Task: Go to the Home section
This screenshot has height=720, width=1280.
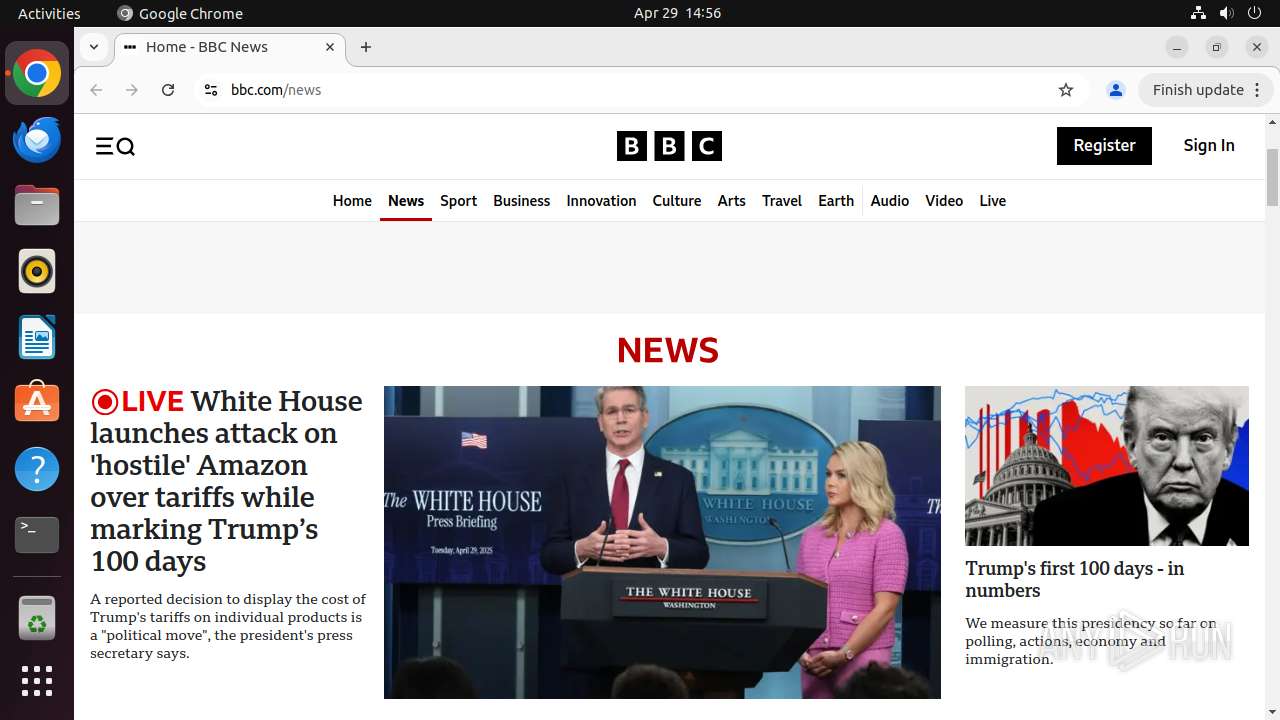Action: pyautogui.click(x=352, y=201)
